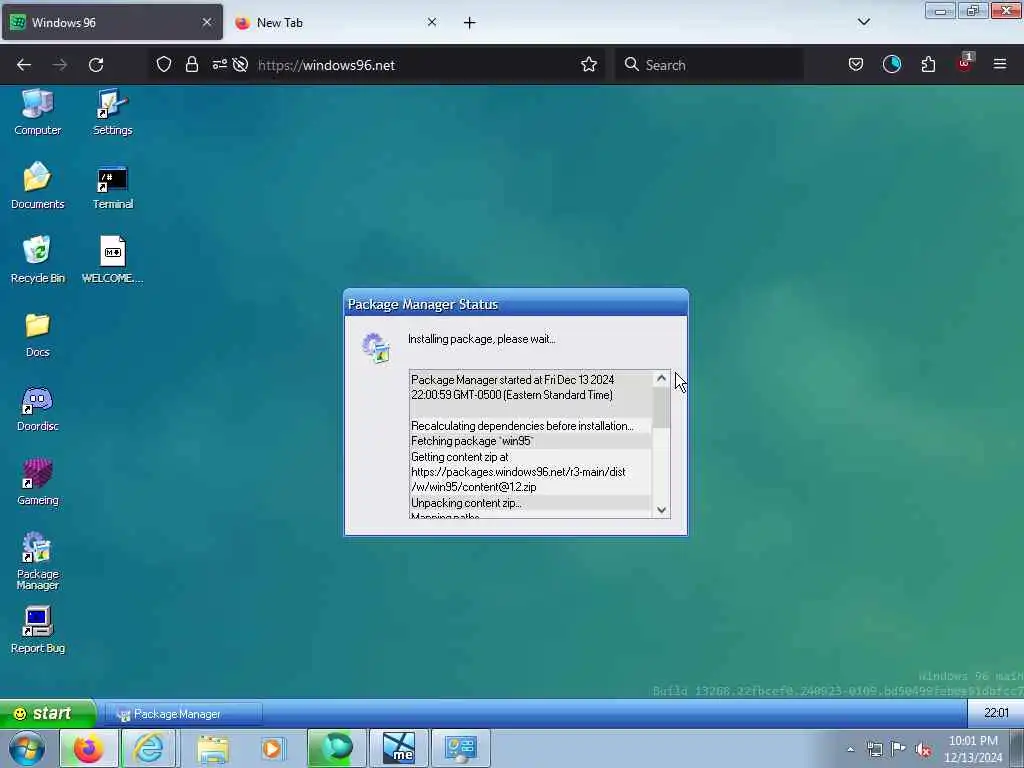Viewport: 1024px width, 768px height.
Task: Bookmark this page with the star
Action: (x=588, y=64)
